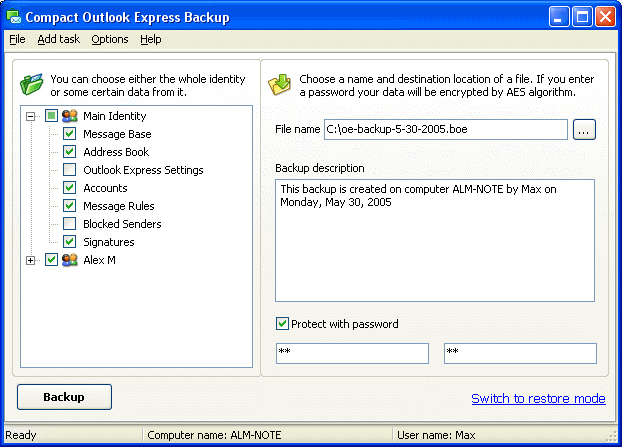This screenshot has height=447, width=622.
Task: Open the File menu
Action: (17, 39)
